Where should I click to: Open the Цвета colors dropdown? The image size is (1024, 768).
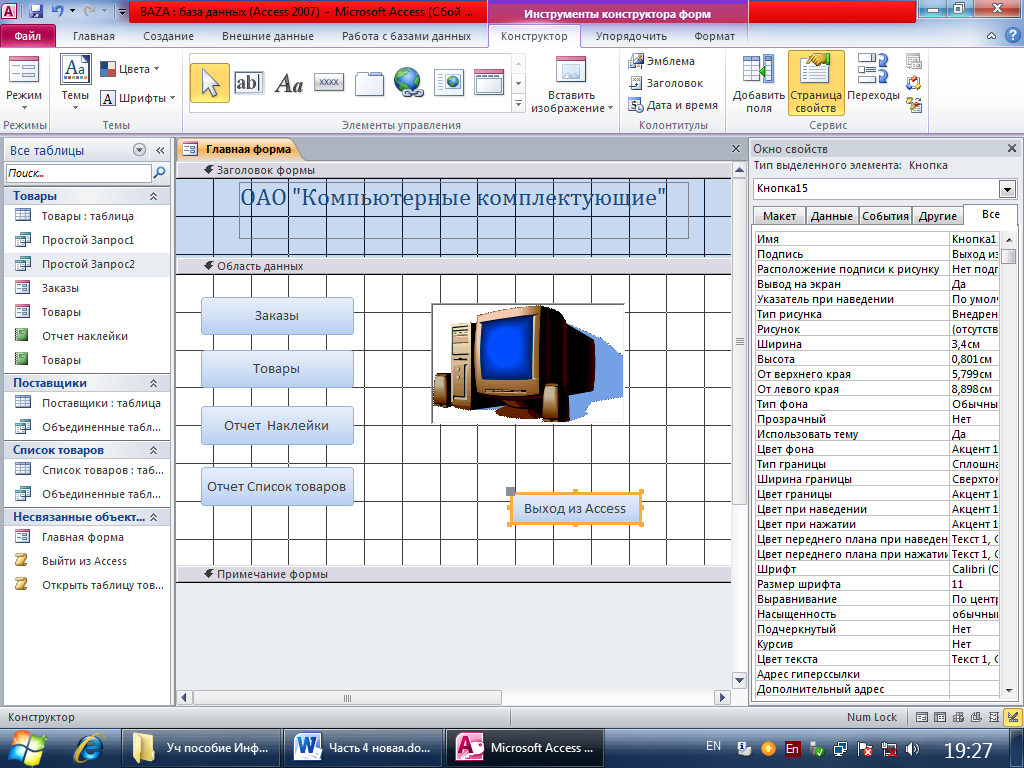click(130, 69)
